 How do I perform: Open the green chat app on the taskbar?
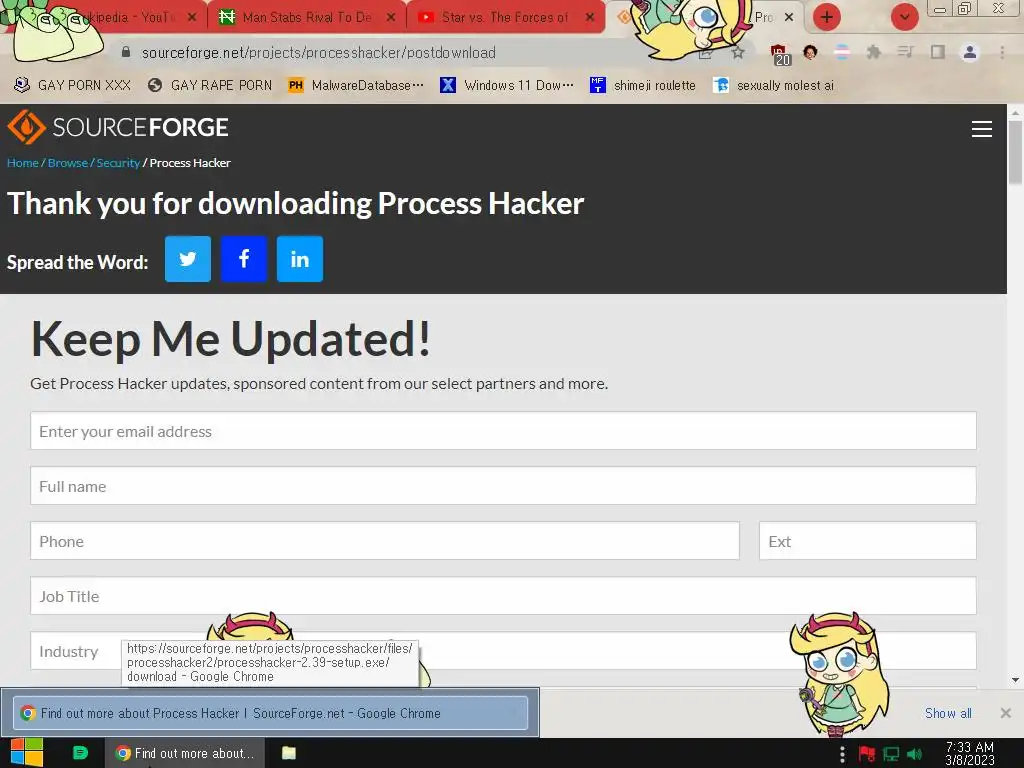pyautogui.click(x=80, y=753)
